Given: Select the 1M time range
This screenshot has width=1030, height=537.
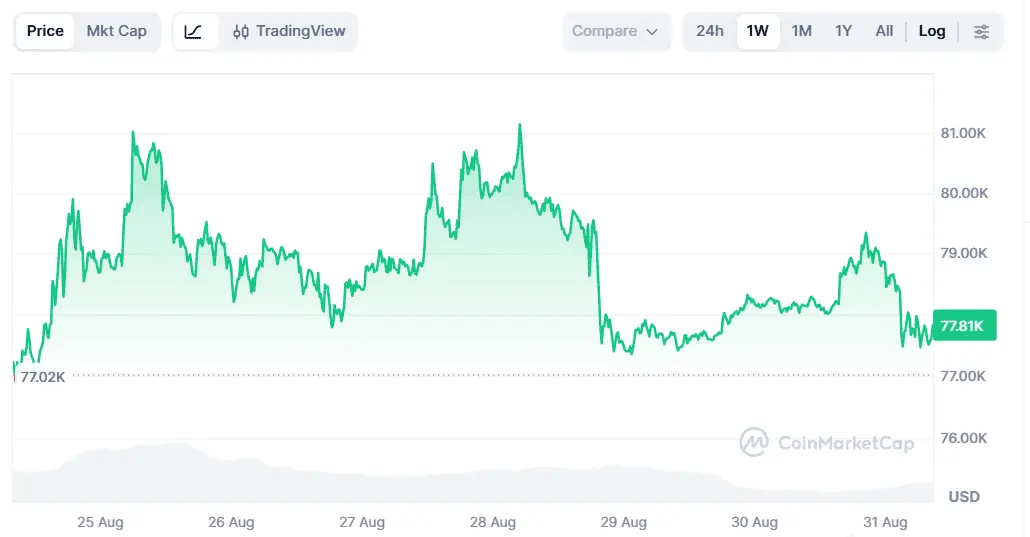Looking at the screenshot, I should (x=801, y=31).
